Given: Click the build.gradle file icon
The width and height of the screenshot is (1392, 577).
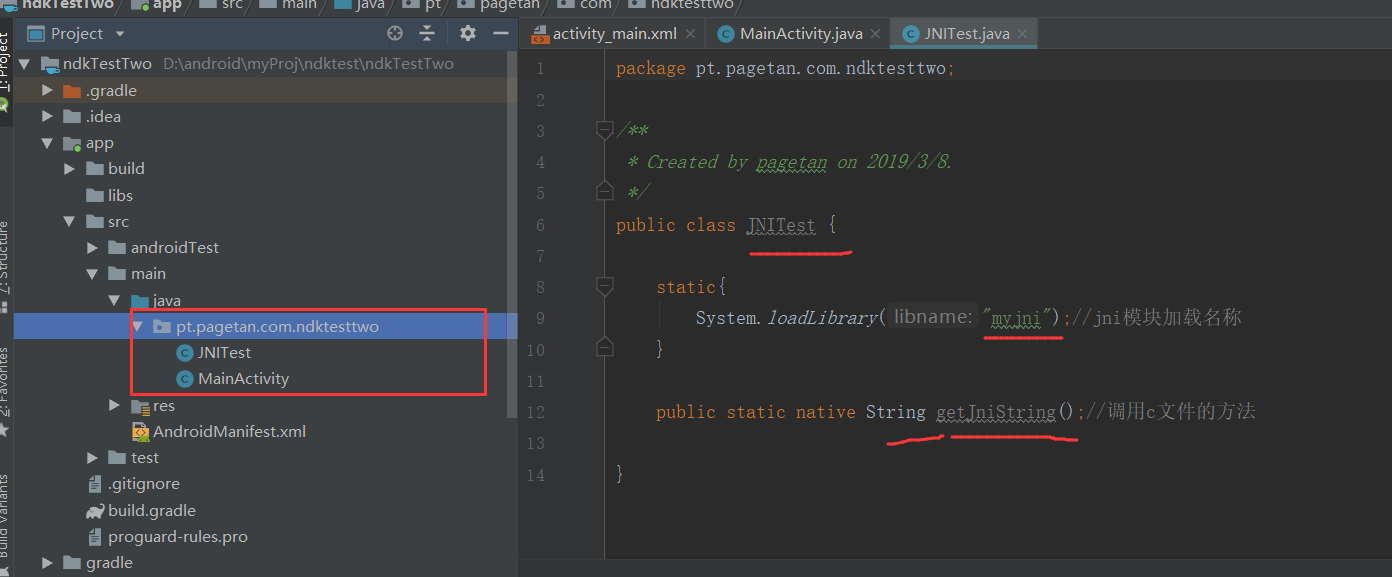Looking at the screenshot, I should coord(95,510).
